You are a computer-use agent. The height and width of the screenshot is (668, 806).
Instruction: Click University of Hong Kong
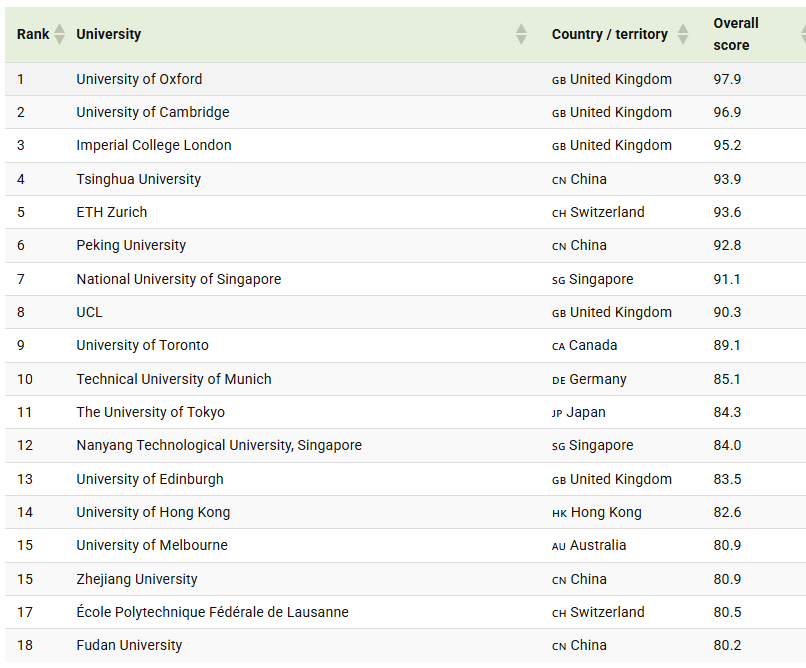coord(153,512)
